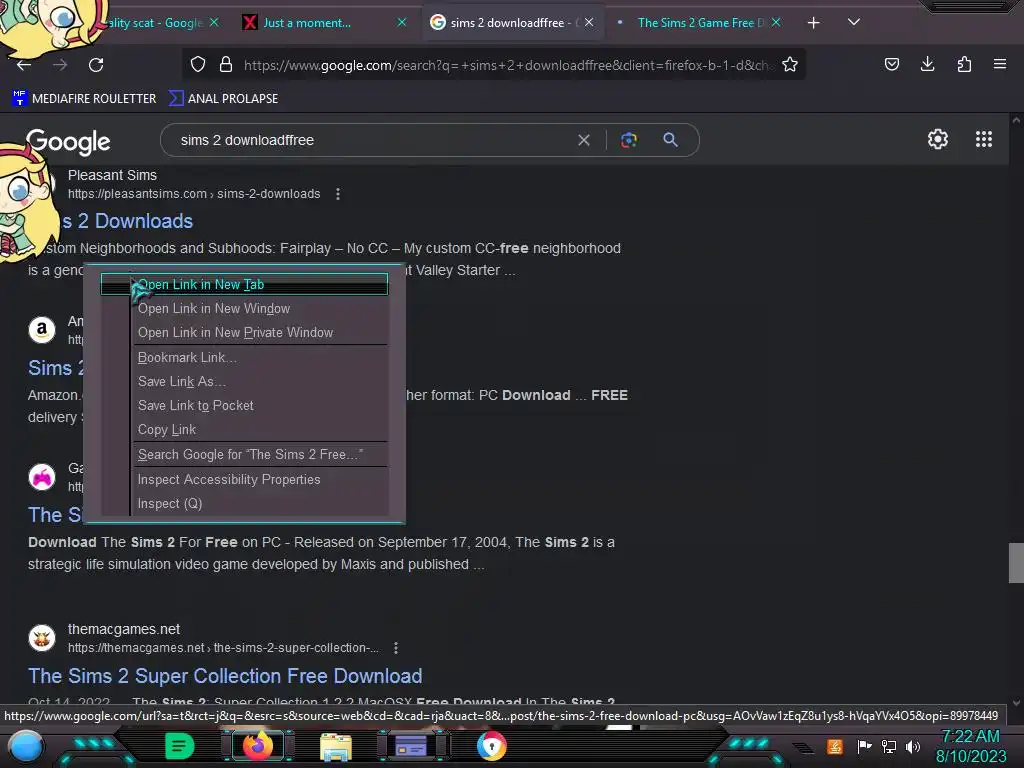Select Copy Link in context menu
Viewport: 1024px width, 768px height.
click(244, 430)
